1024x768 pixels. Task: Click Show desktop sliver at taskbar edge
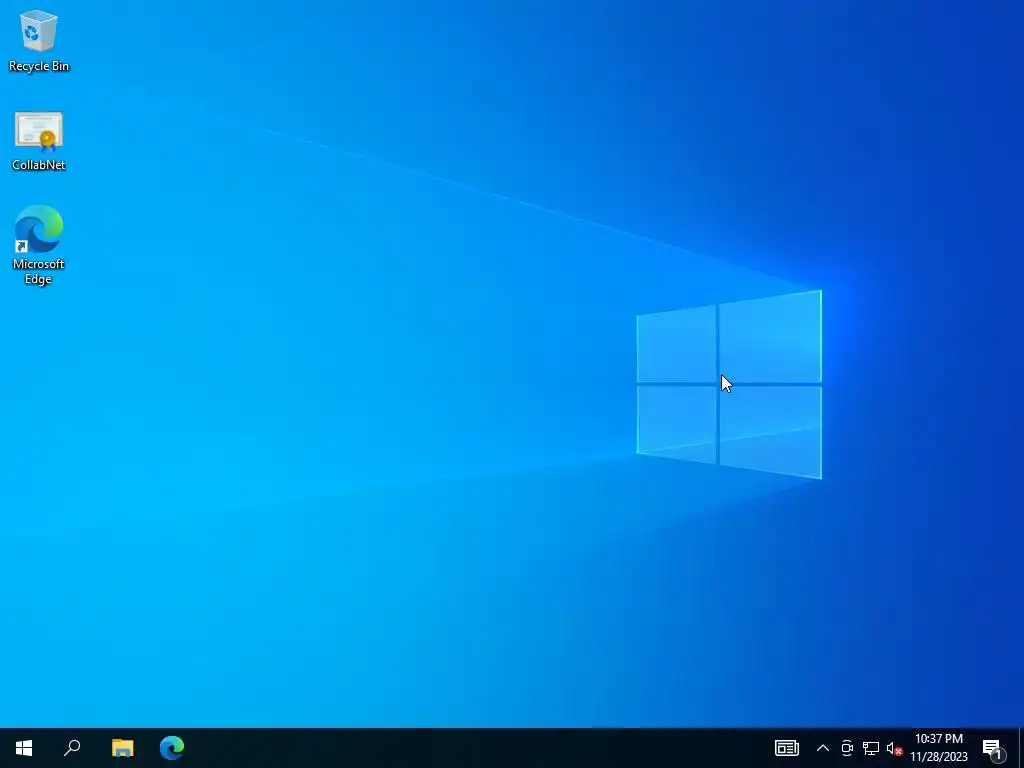pyautogui.click(x=1021, y=748)
